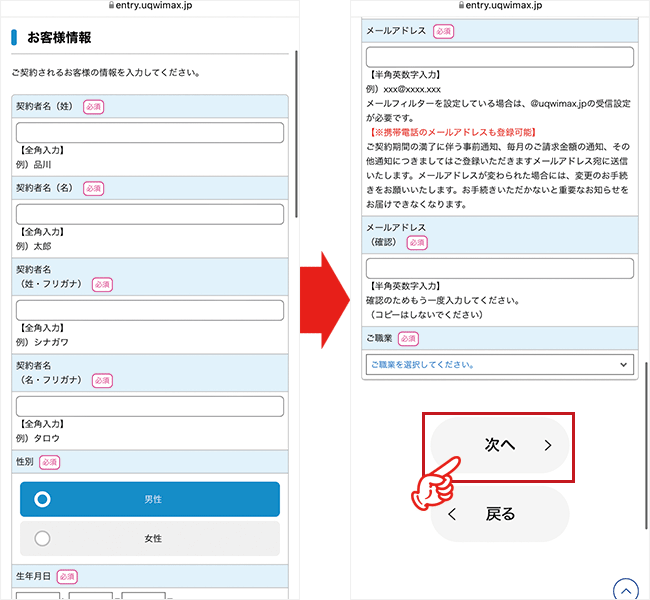Focus the 名・フリガナ text field
The height and width of the screenshot is (600, 650).
coord(150,406)
